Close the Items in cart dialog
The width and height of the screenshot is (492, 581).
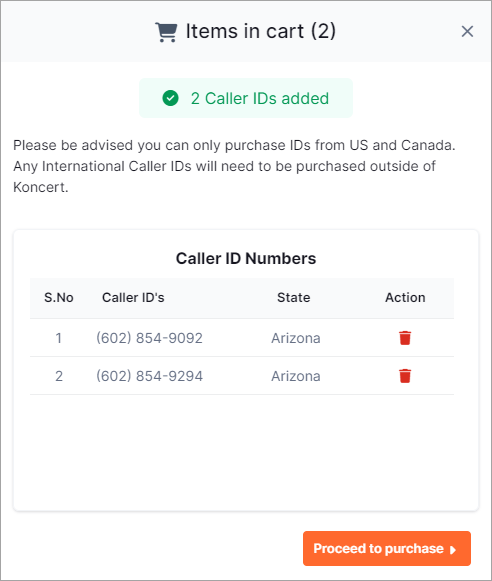click(467, 31)
